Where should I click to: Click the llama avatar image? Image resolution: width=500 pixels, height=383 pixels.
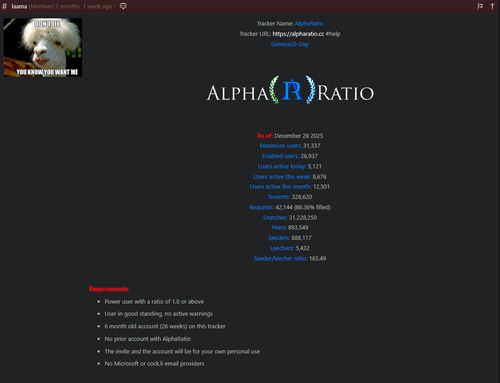point(43,47)
